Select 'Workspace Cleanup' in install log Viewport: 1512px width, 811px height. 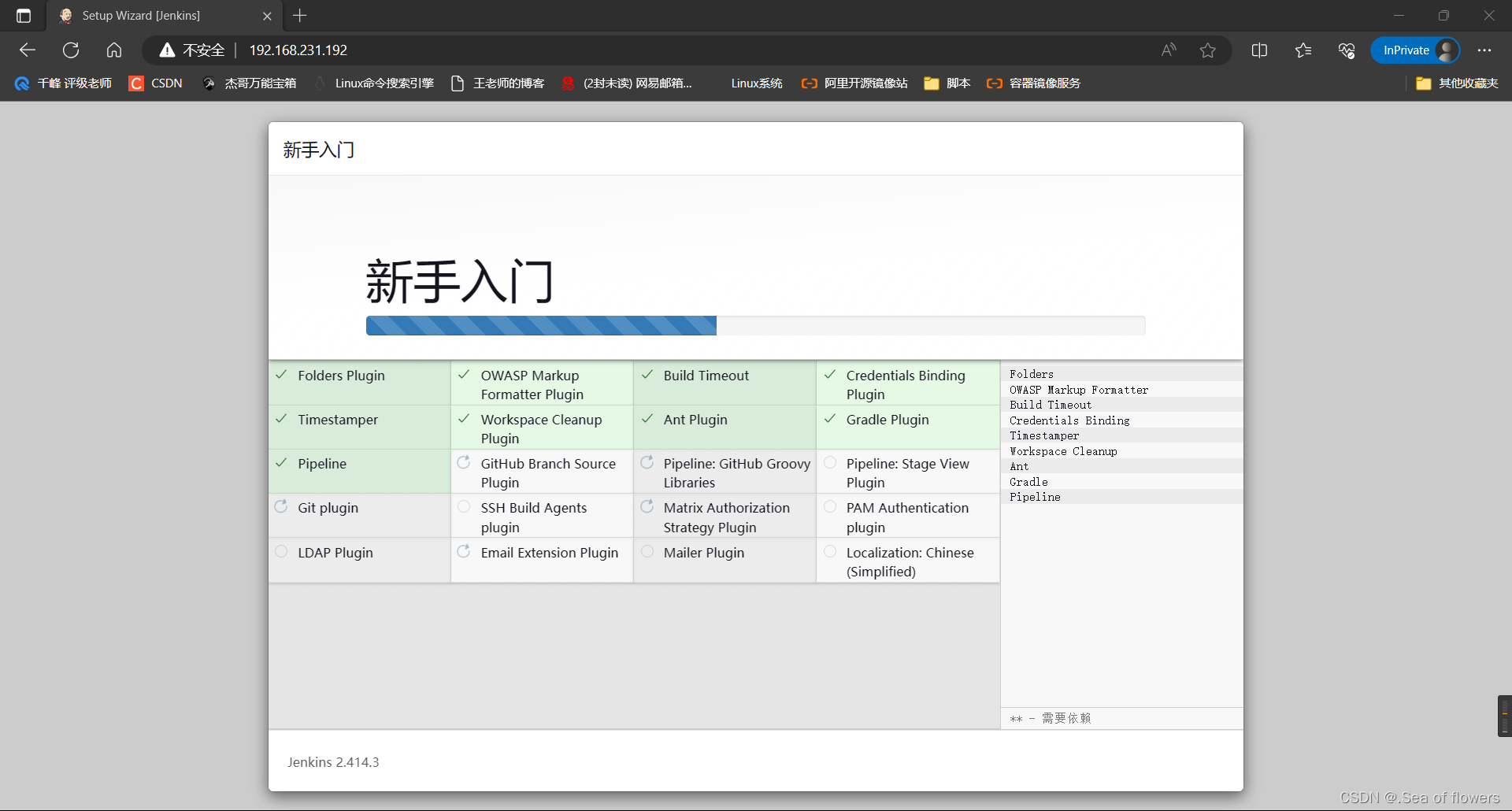[x=1063, y=451]
